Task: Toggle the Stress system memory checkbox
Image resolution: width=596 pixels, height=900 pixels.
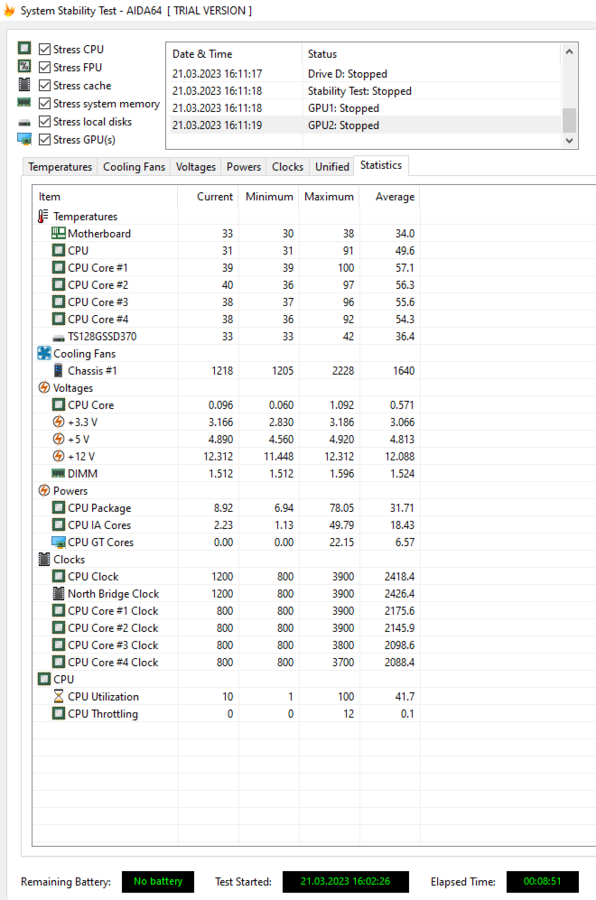Action: click(x=44, y=103)
